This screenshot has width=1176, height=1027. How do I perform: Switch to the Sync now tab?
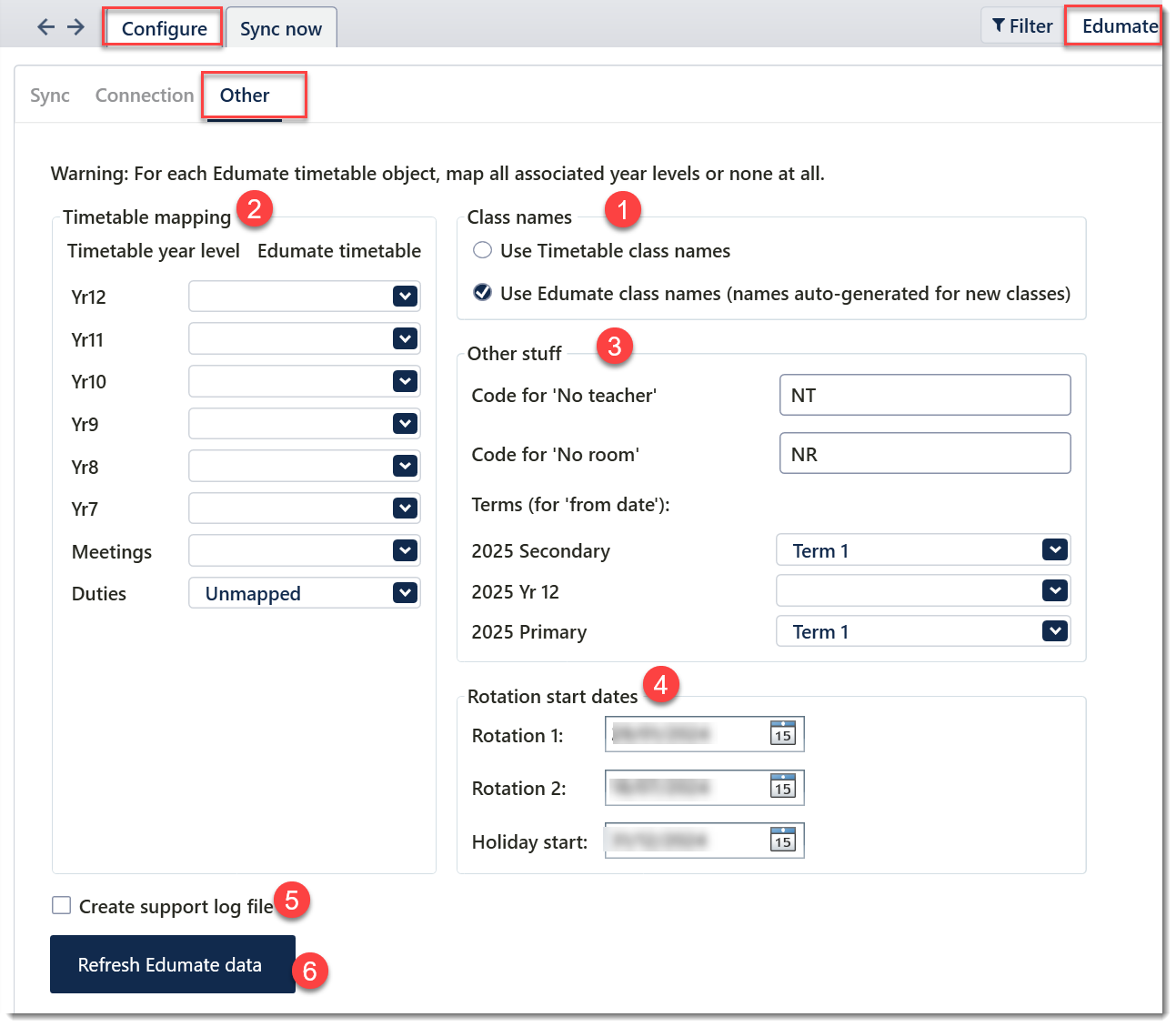281,28
